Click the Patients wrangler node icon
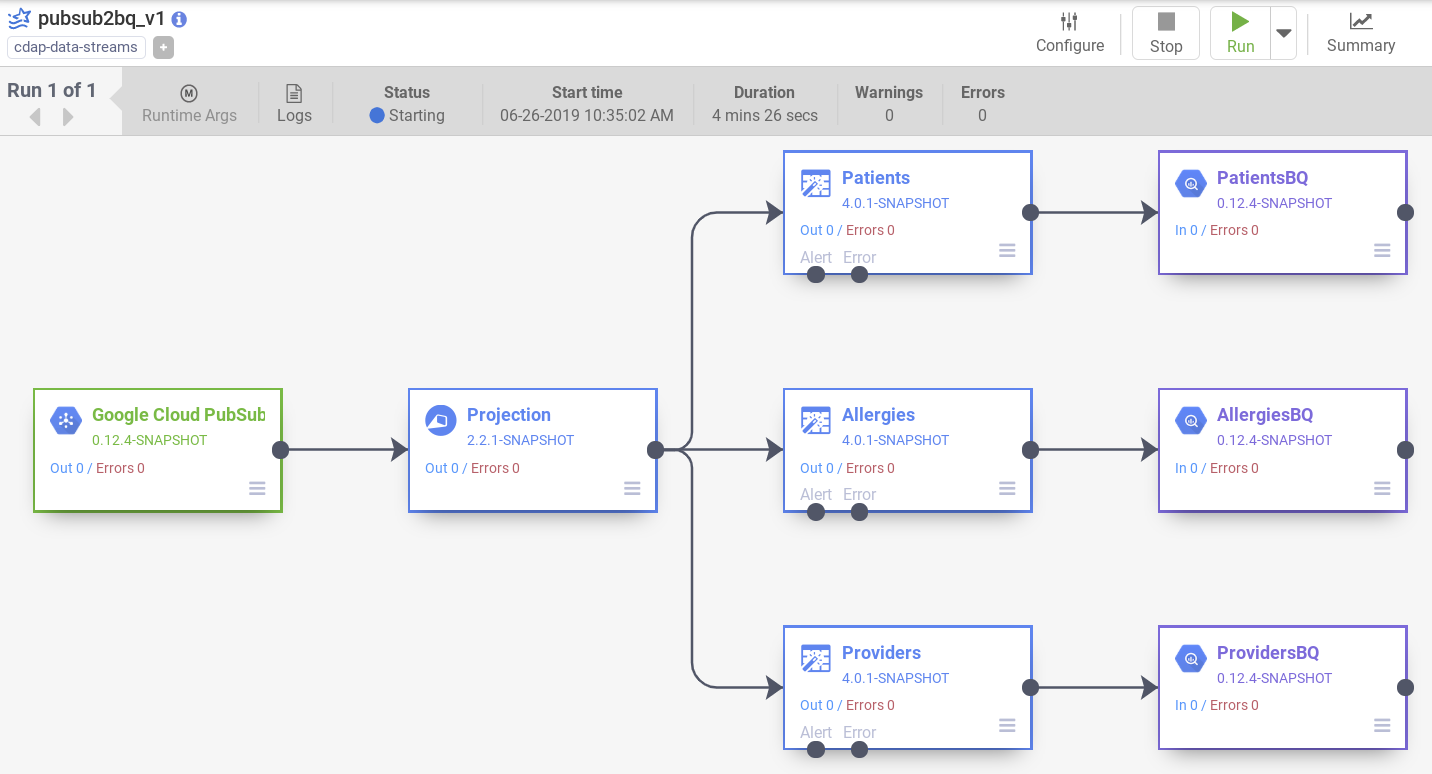 click(x=816, y=184)
